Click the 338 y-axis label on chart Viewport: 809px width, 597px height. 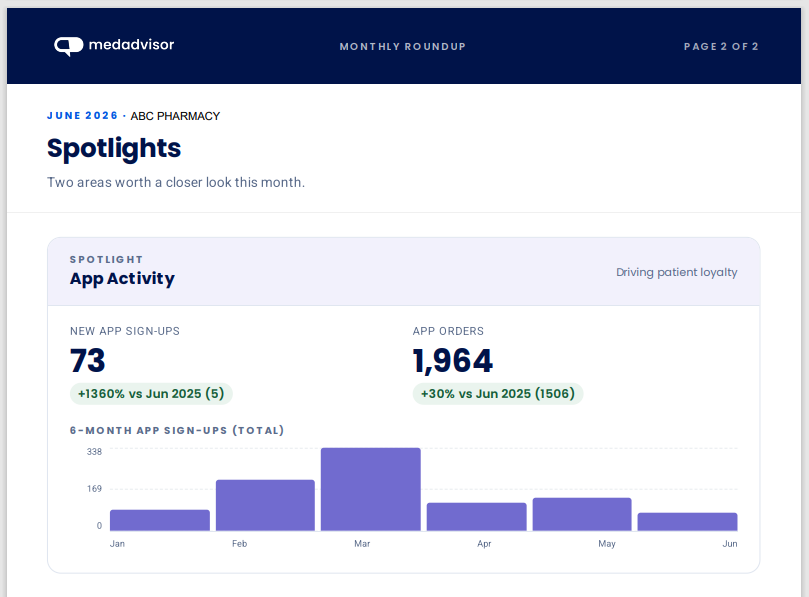[94, 452]
